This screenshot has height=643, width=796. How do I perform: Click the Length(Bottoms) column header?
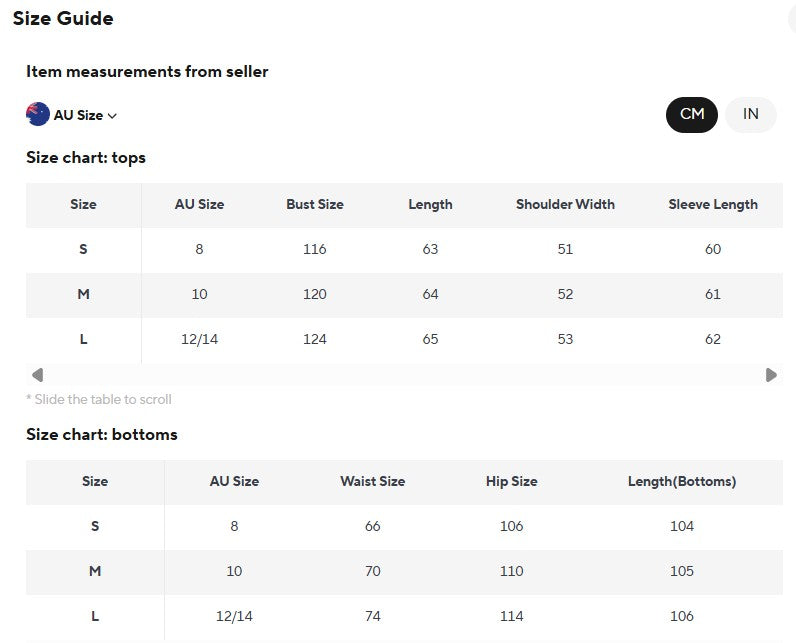click(682, 482)
